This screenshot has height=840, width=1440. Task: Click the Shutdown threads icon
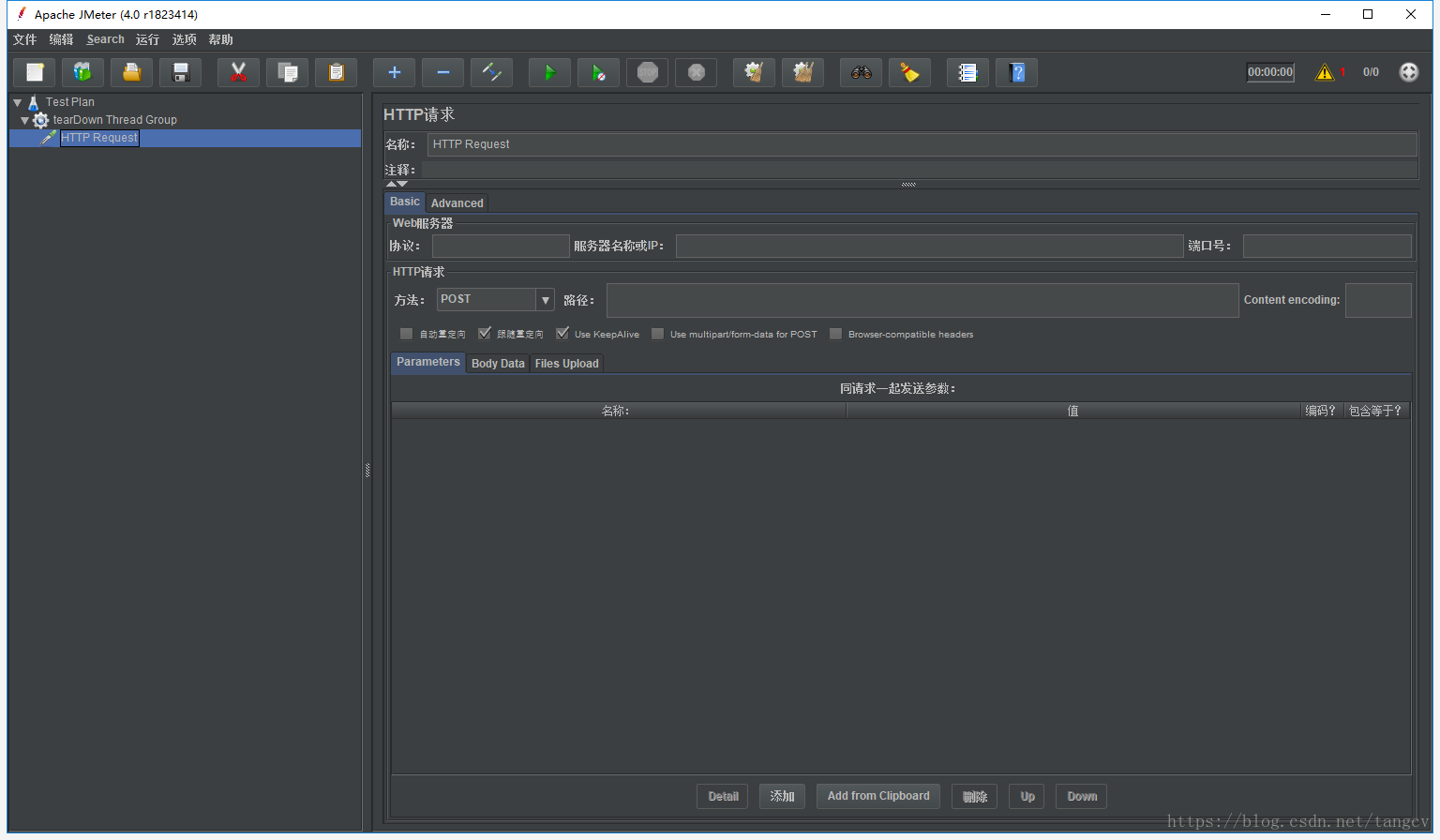(x=696, y=72)
